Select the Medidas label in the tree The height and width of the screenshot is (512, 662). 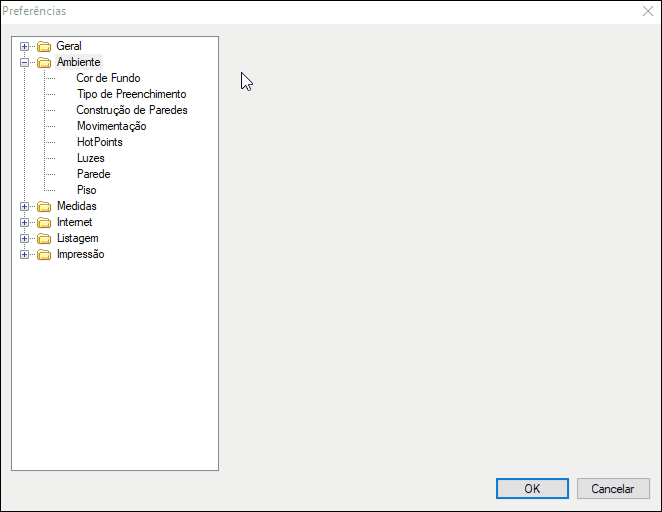(77, 206)
